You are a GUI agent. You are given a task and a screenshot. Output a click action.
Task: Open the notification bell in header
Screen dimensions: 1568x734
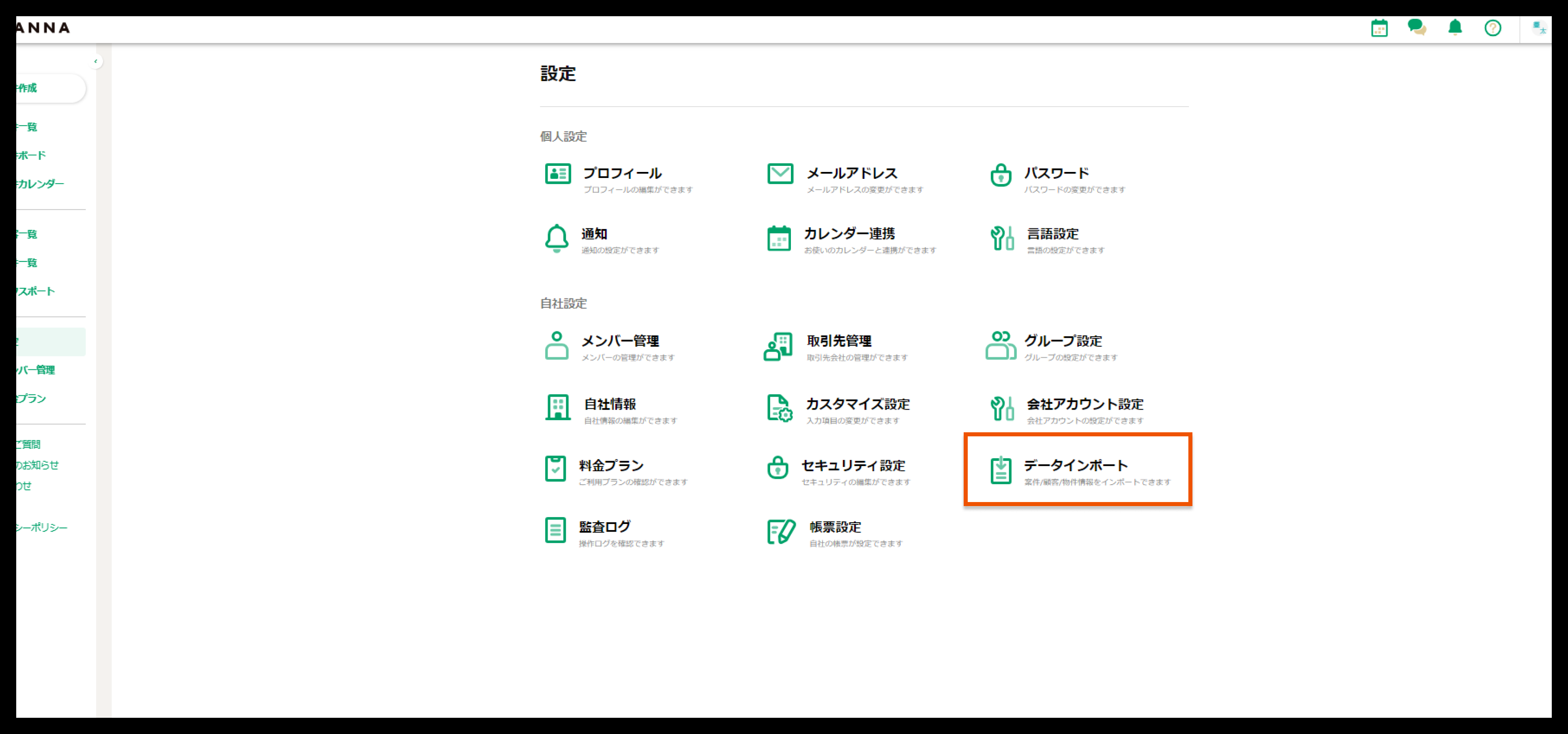1455,28
